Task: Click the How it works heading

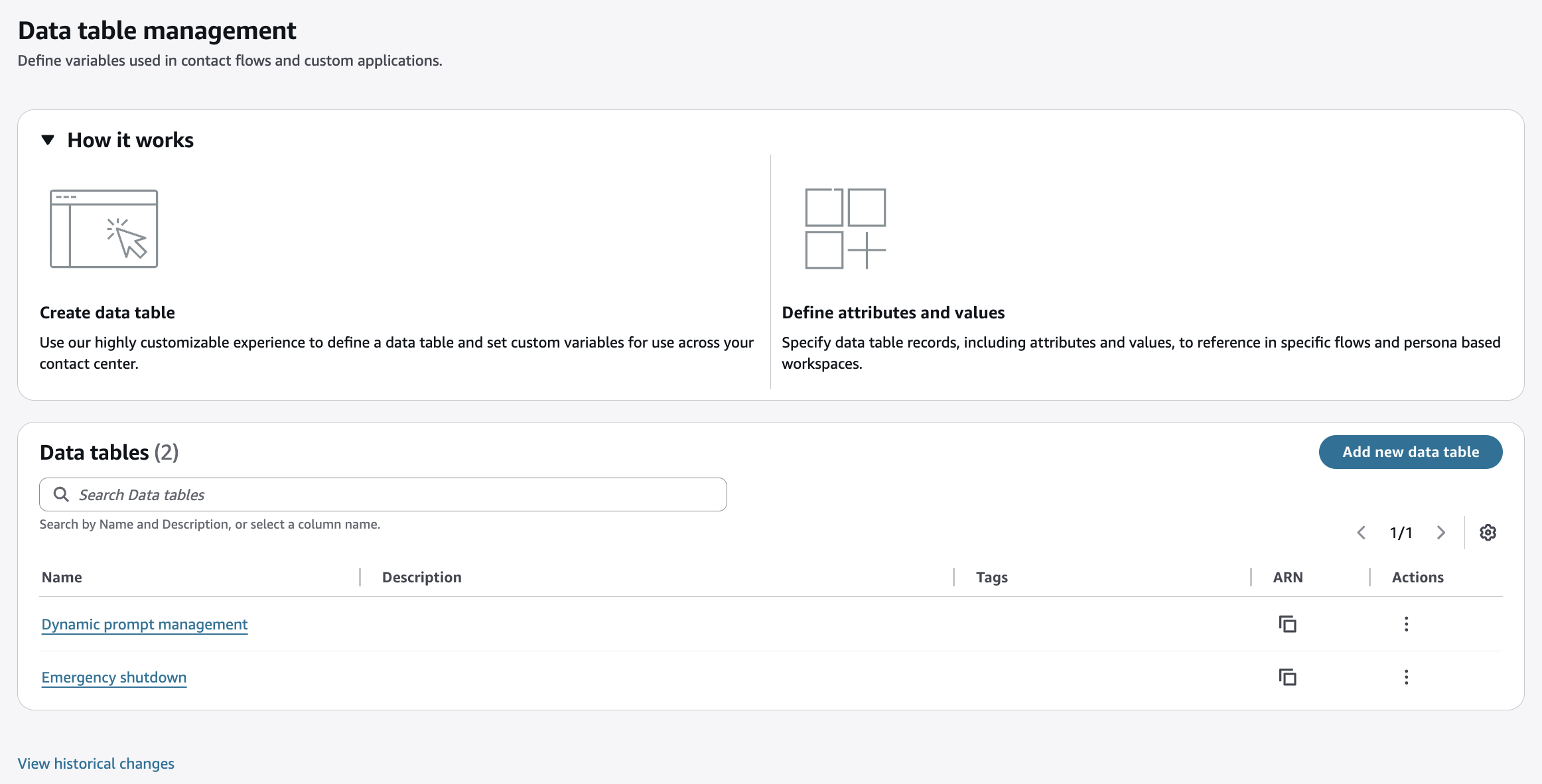Action: (131, 140)
